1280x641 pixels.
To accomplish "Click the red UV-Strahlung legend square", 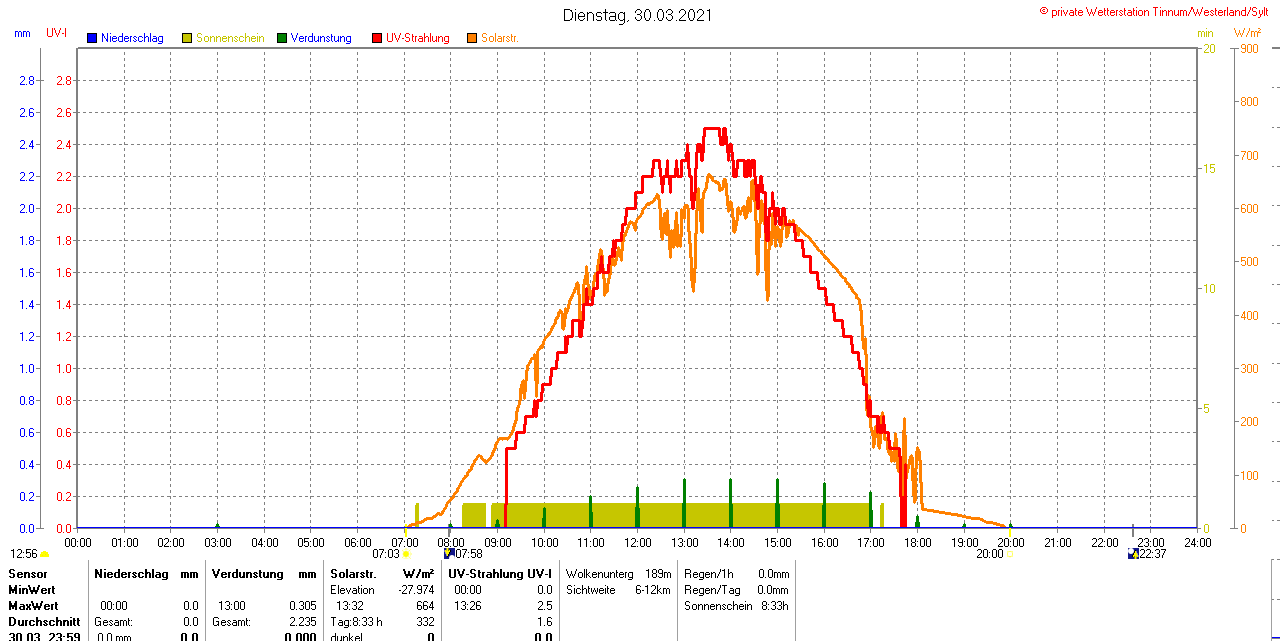I will tap(377, 38).
